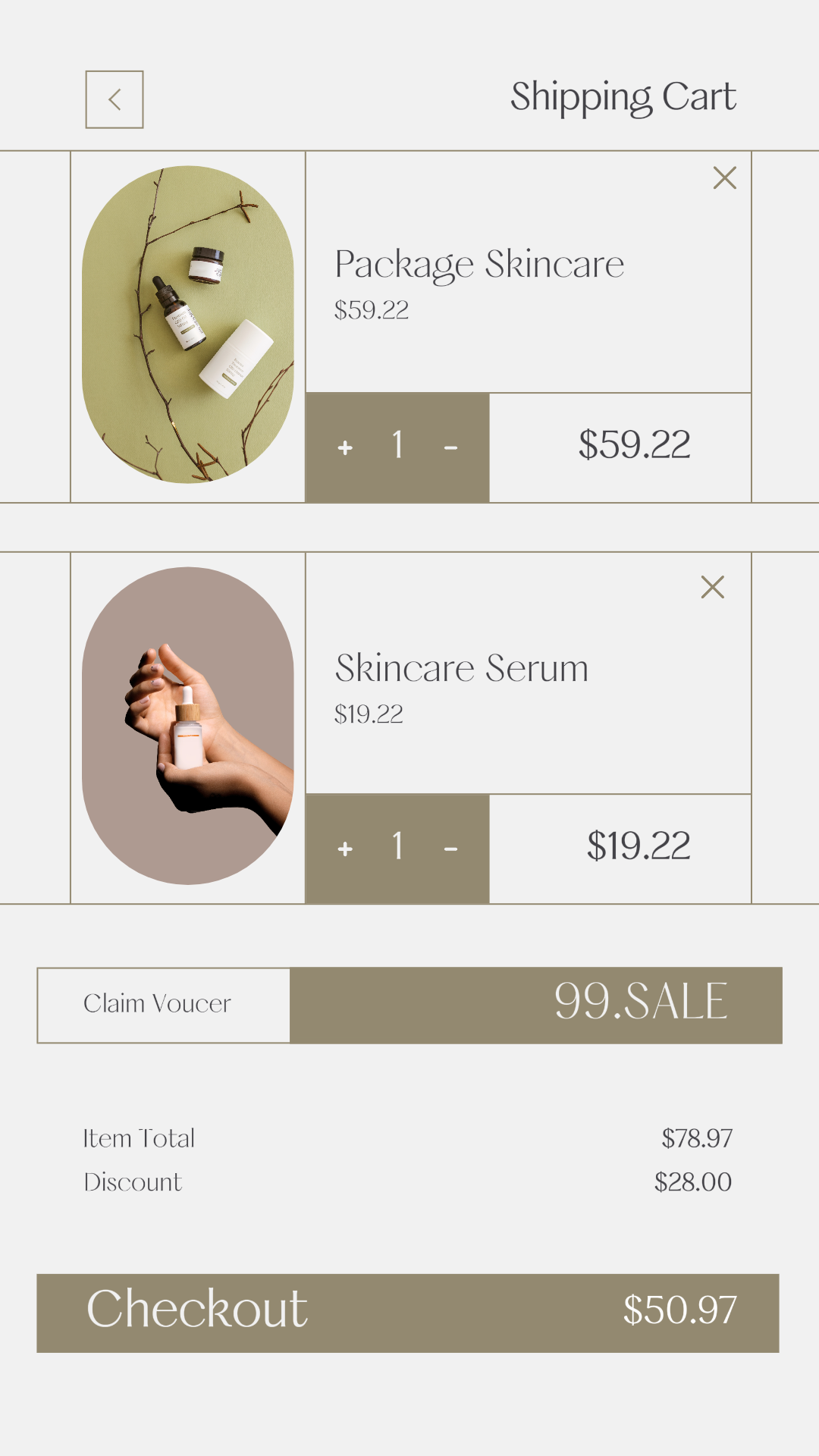Increase Skincare Serum quantity with plus
The image size is (819, 1456).
click(345, 849)
